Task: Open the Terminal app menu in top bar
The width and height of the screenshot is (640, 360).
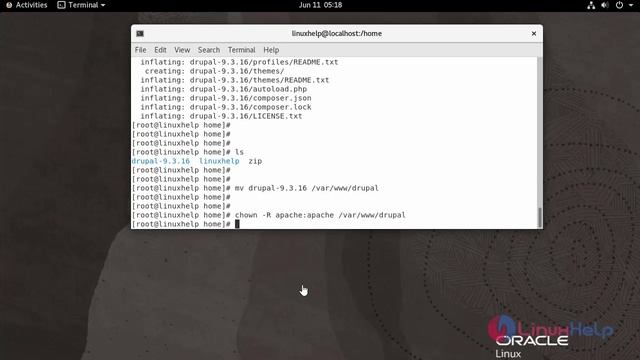Action: 81,5
